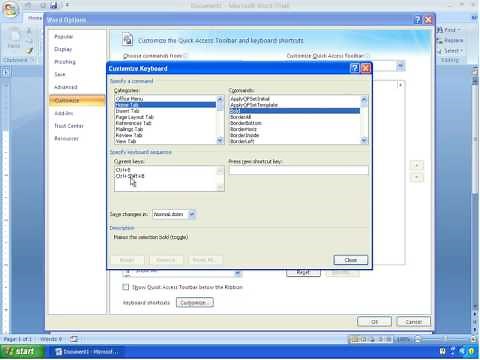Click the Reset button in Word Options

click(303, 273)
